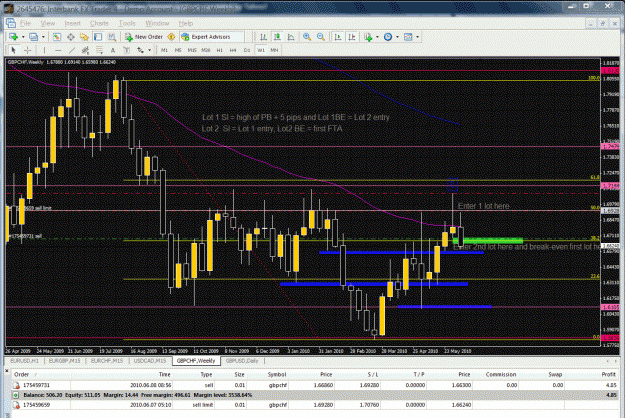Switch to the GBPUSD,Daily chart tab
This screenshot has width=625, height=418.
pyautogui.click(x=242, y=361)
